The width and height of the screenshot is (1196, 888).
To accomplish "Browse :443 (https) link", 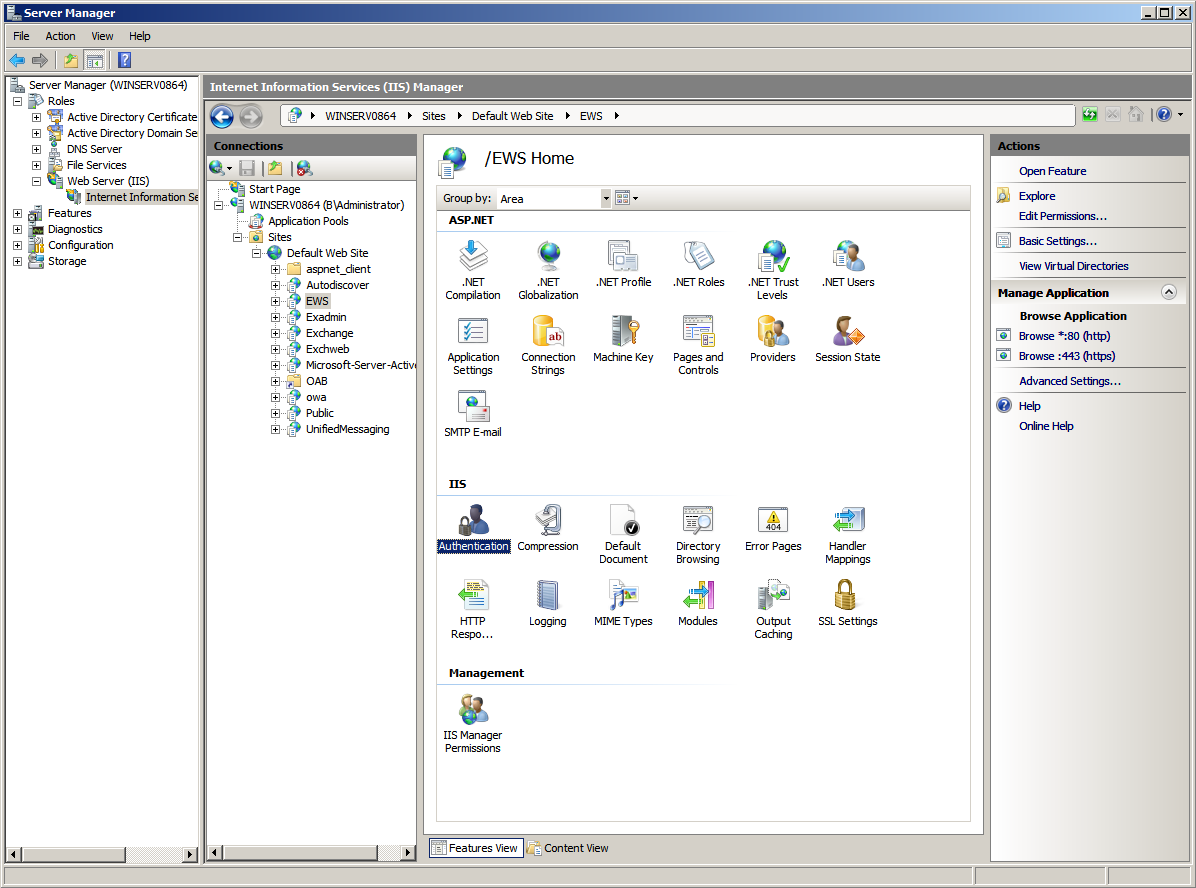I will [1066, 356].
